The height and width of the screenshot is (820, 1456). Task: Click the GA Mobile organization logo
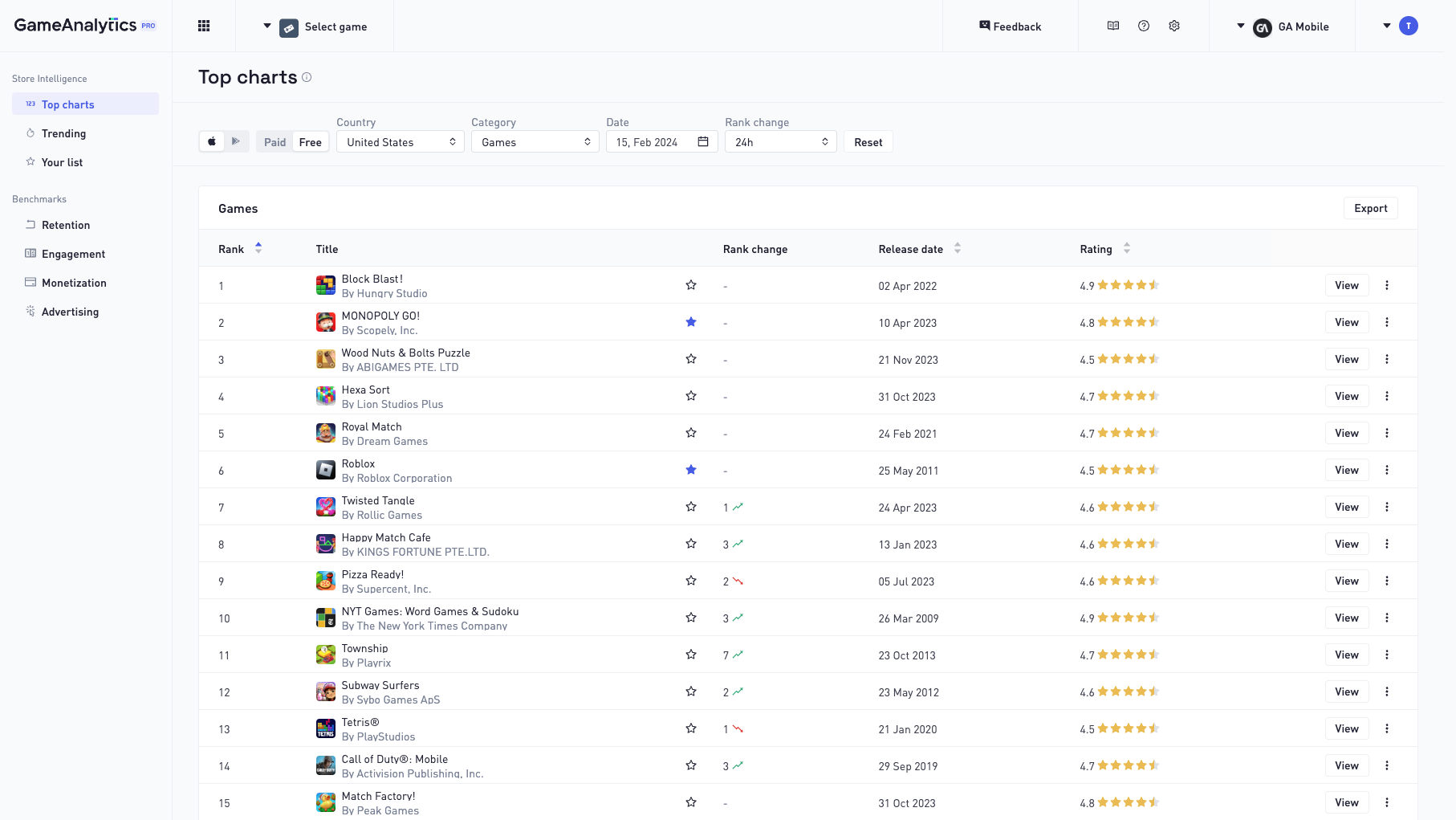(1263, 27)
